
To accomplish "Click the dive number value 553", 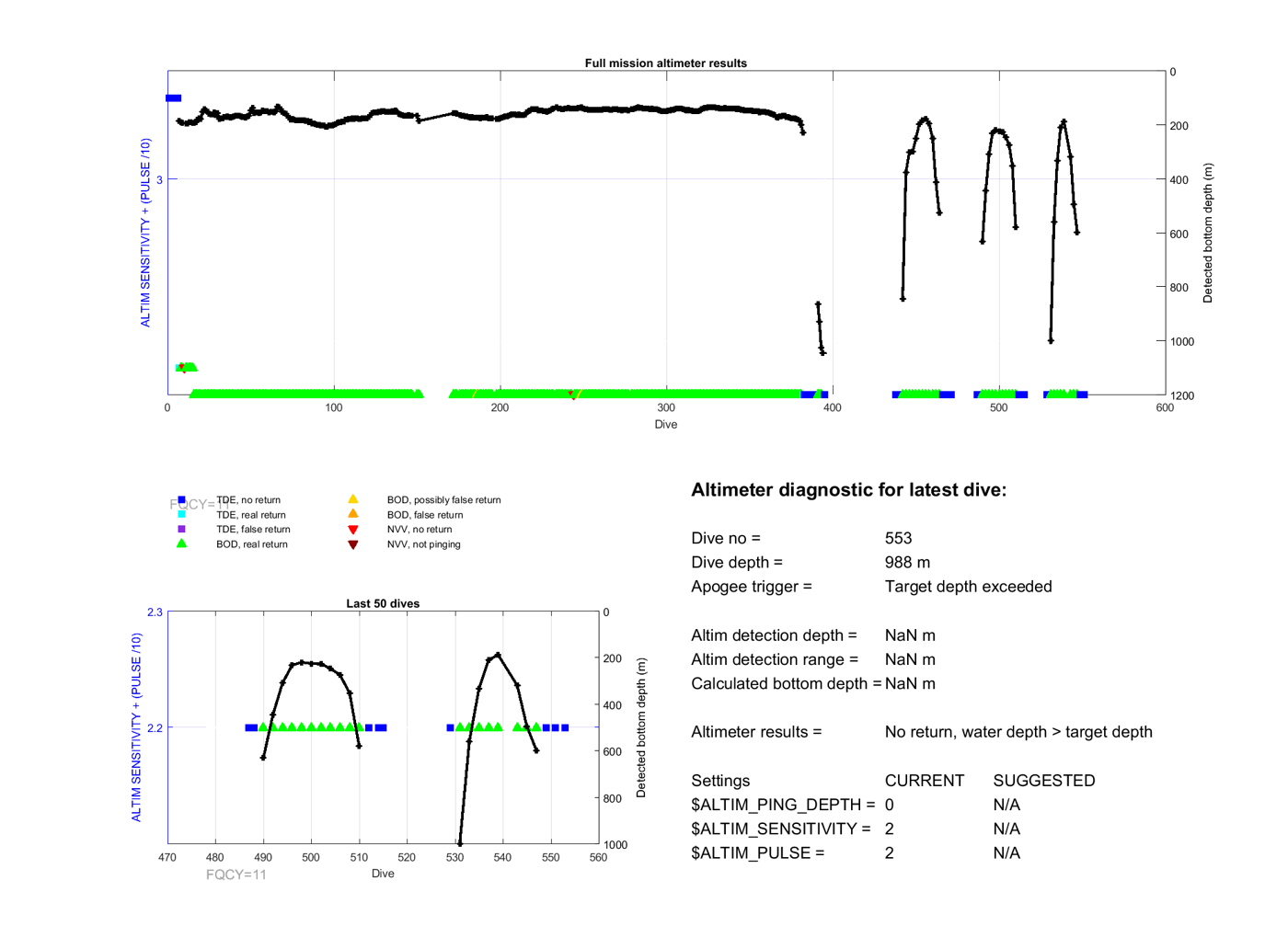I will [898, 538].
